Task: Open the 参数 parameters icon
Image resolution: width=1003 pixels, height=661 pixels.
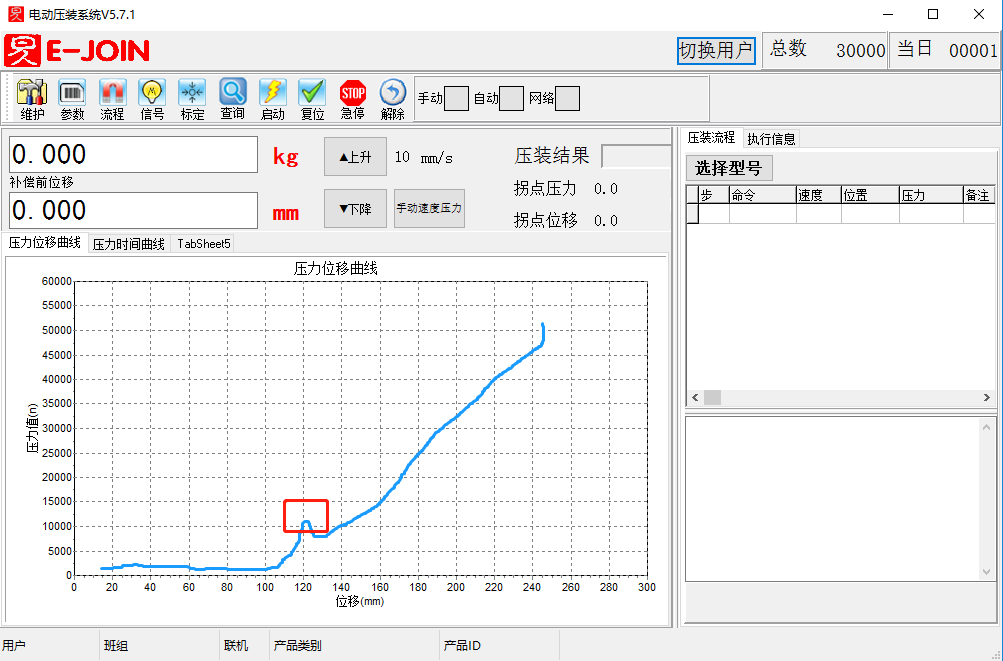Action: 72,98
